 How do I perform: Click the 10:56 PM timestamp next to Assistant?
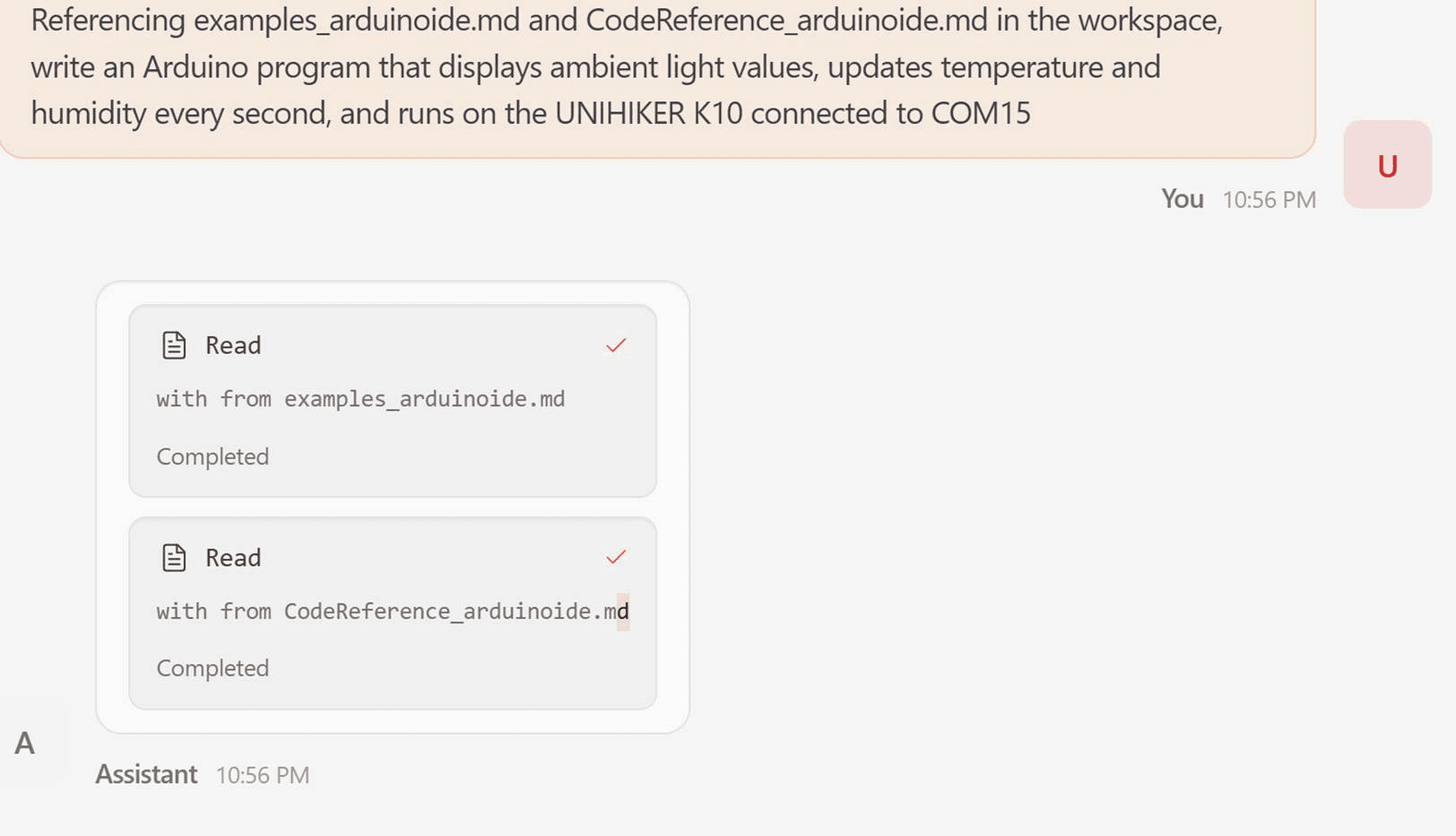(263, 775)
